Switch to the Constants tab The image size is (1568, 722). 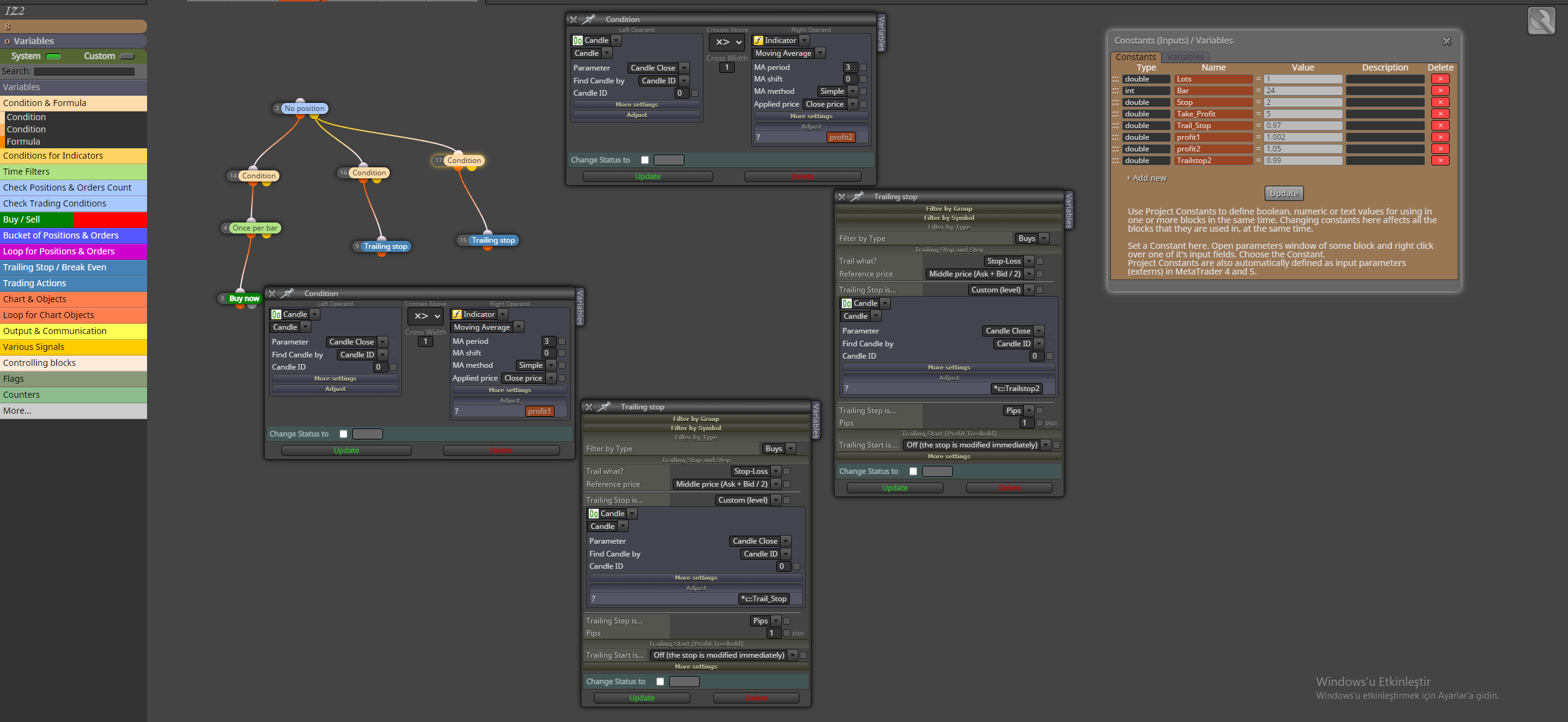tap(1135, 57)
